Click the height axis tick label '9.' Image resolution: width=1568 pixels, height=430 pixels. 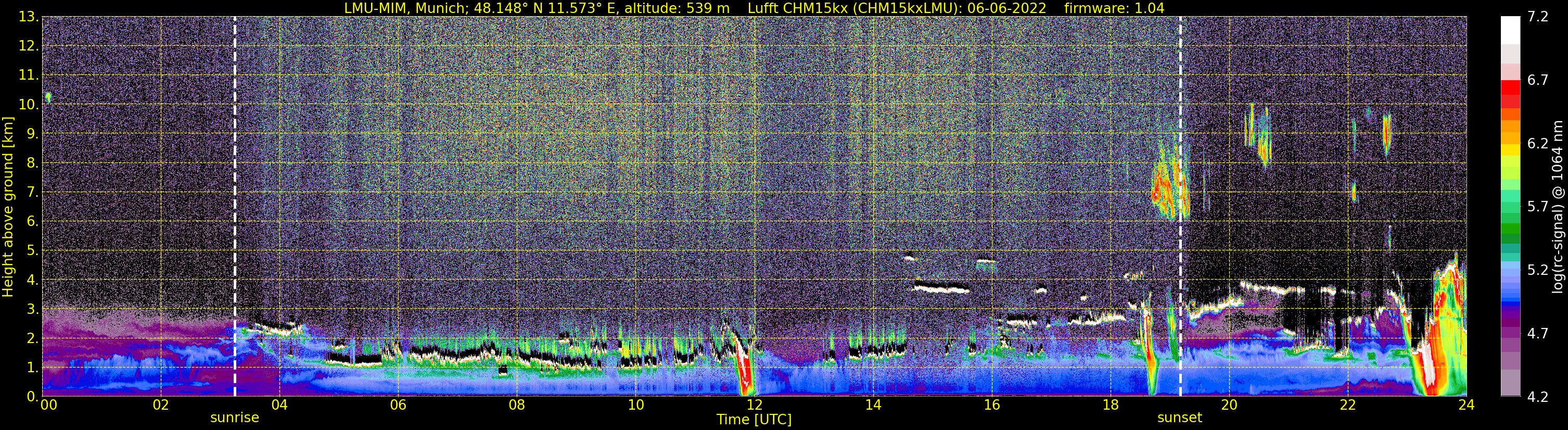pyautogui.click(x=32, y=133)
